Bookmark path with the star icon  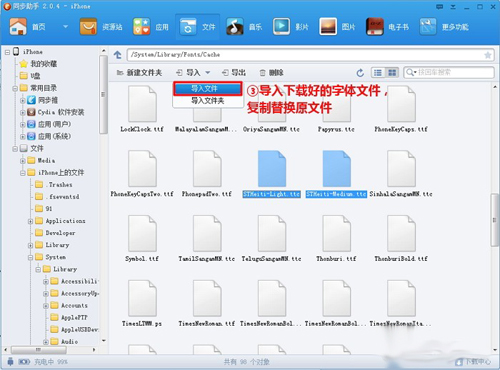pyautogui.click(x=488, y=55)
